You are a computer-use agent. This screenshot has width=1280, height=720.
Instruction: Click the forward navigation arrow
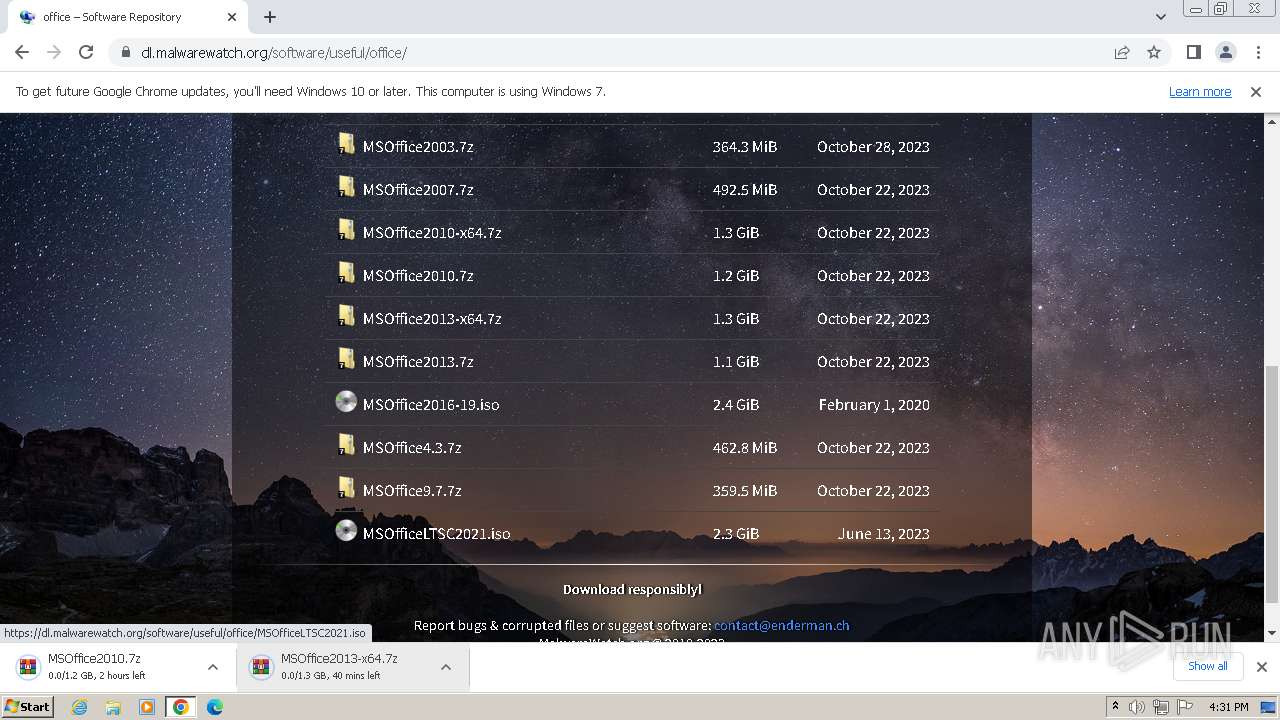click(54, 52)
